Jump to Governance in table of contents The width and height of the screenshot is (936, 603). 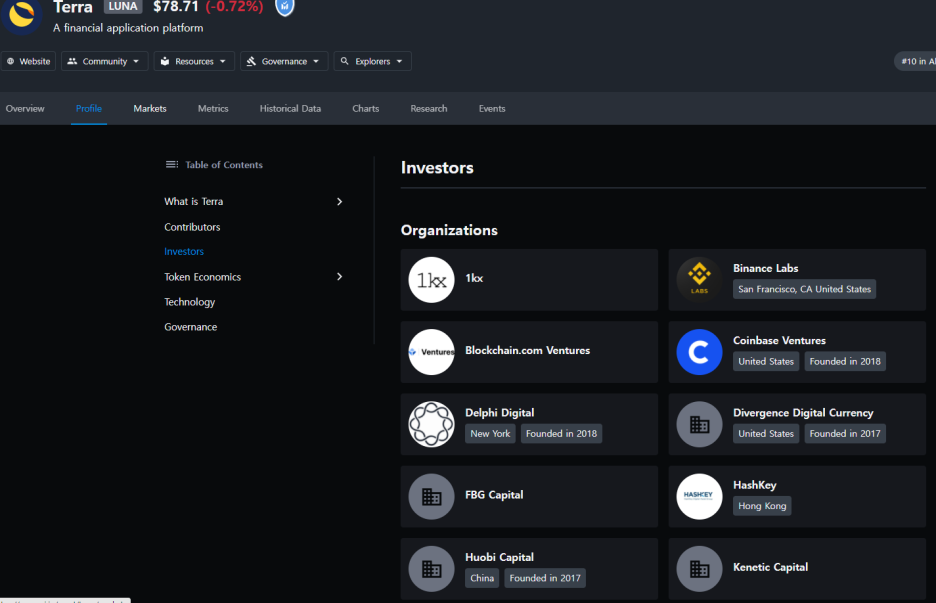[190, 327]
